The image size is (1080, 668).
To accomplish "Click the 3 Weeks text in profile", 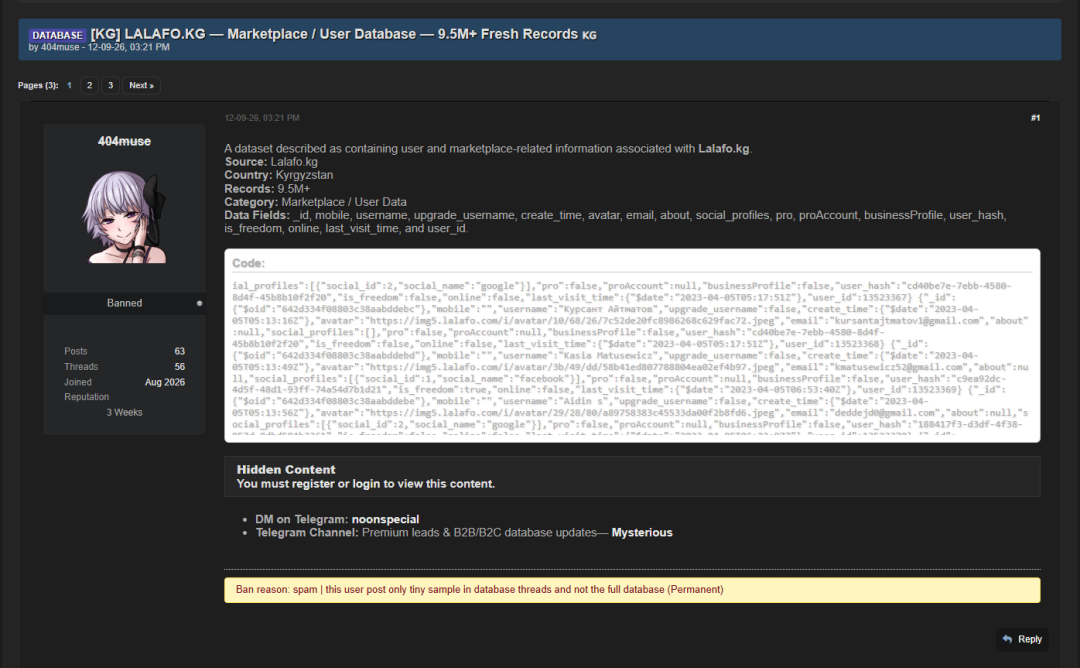I will (x=125, y=413).
